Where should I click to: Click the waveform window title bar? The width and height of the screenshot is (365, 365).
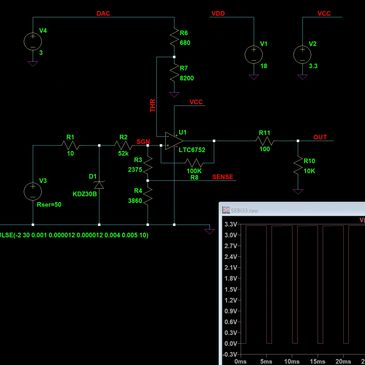[292, 210]
